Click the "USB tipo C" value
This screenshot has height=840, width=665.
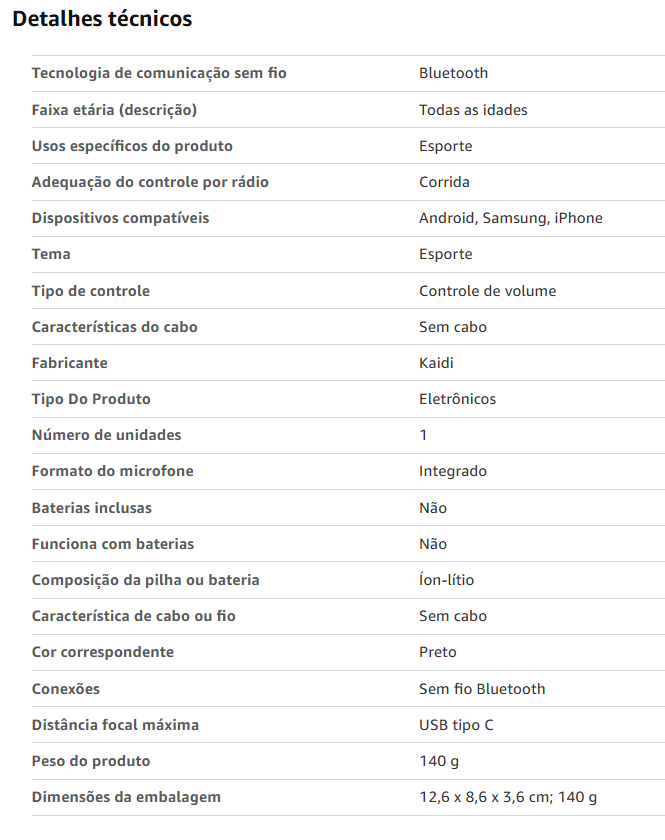[456, 725]
